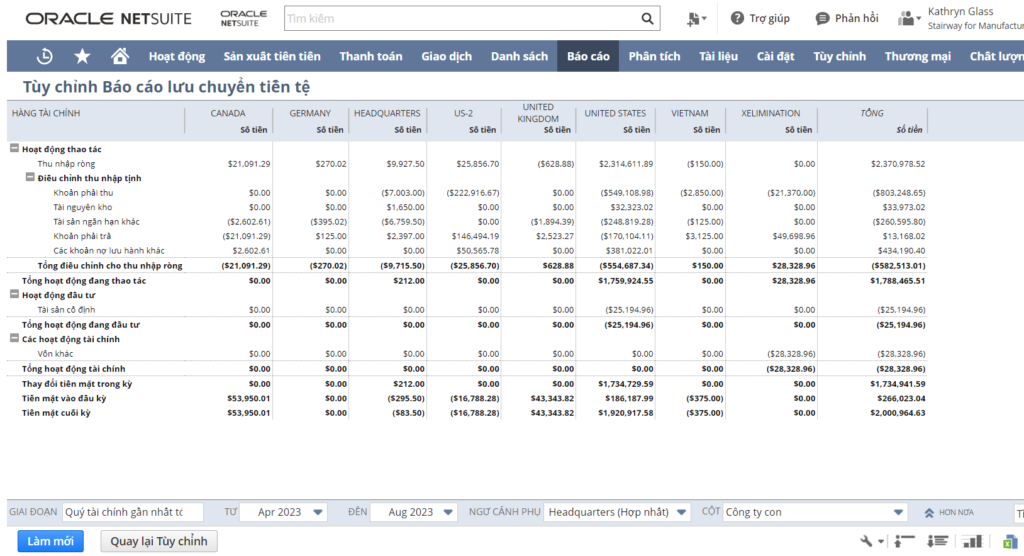Click the $1,788,465.51 operating total value

897,280
